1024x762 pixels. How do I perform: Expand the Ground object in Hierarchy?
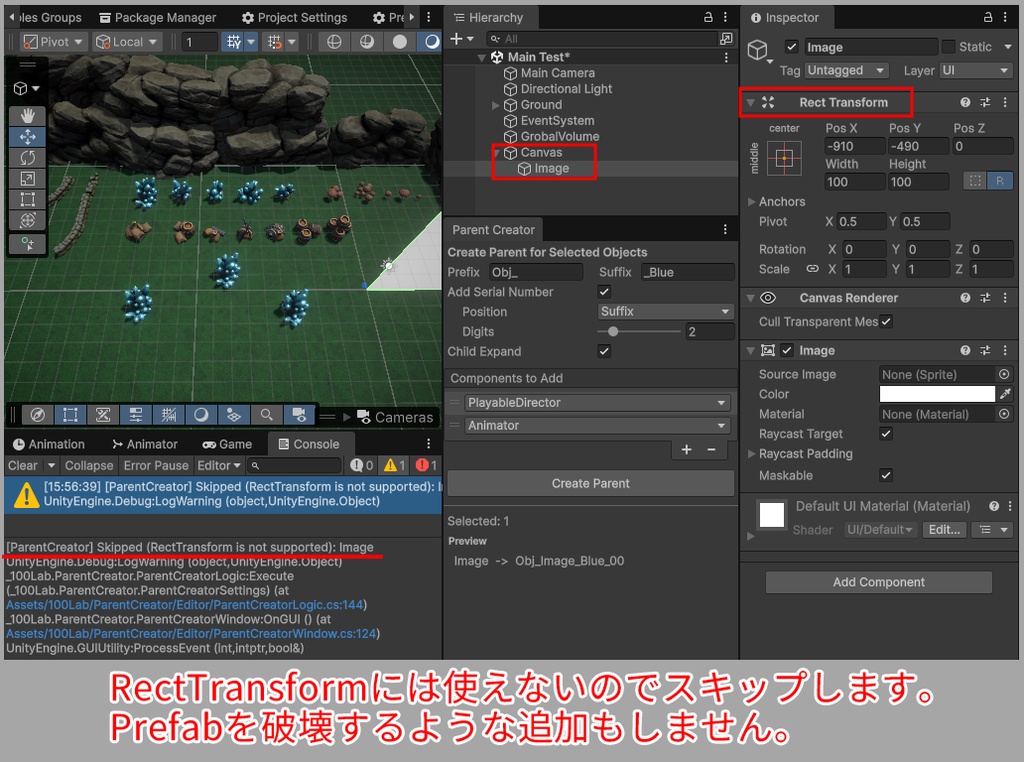tap(496, 105)
